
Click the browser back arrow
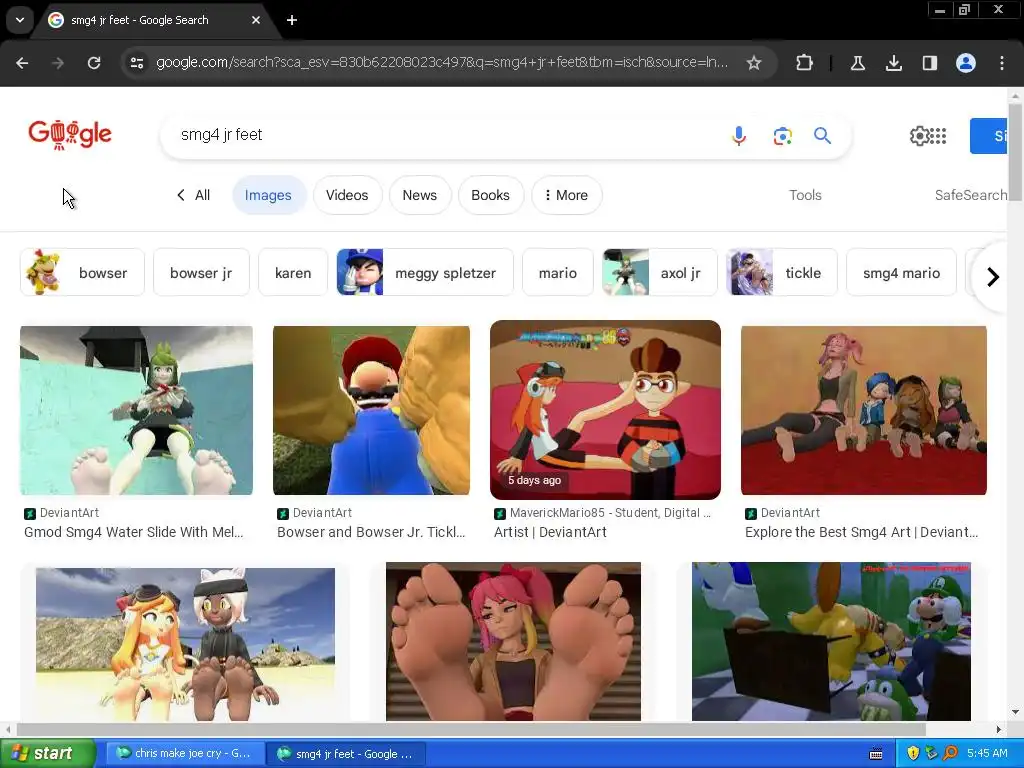(22, 63)
